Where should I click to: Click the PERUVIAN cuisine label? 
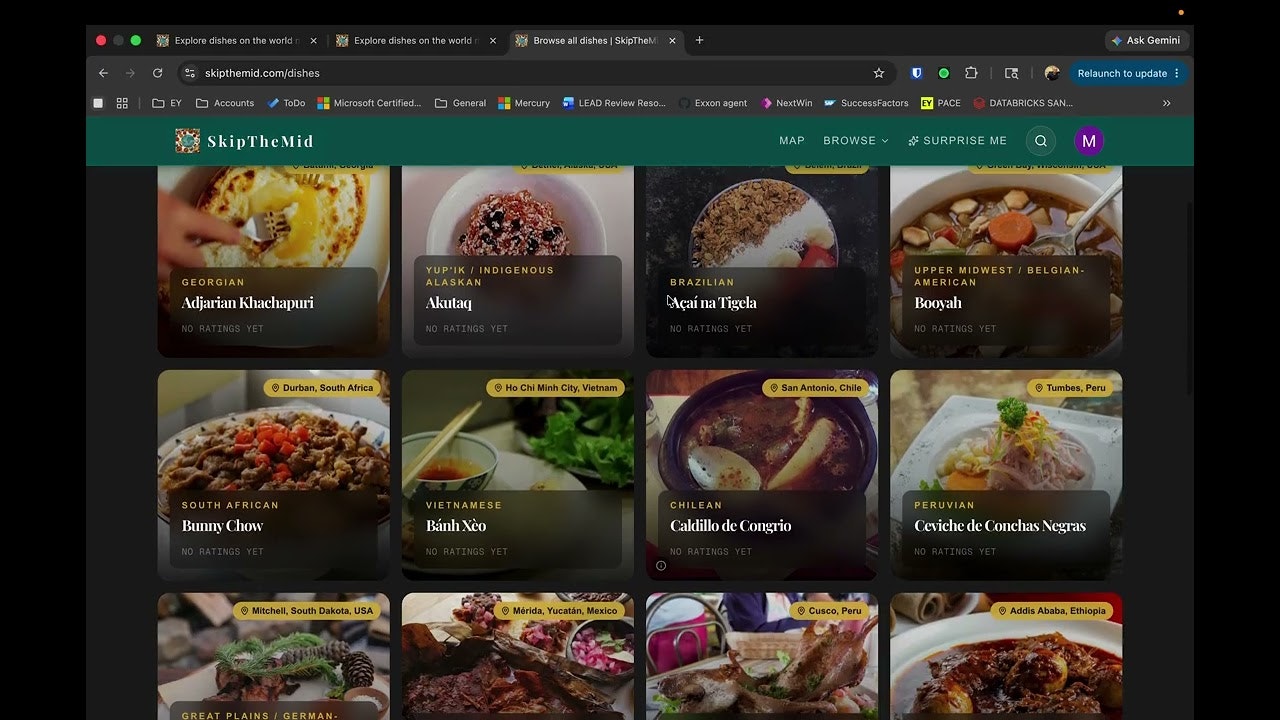click(944, 505)
